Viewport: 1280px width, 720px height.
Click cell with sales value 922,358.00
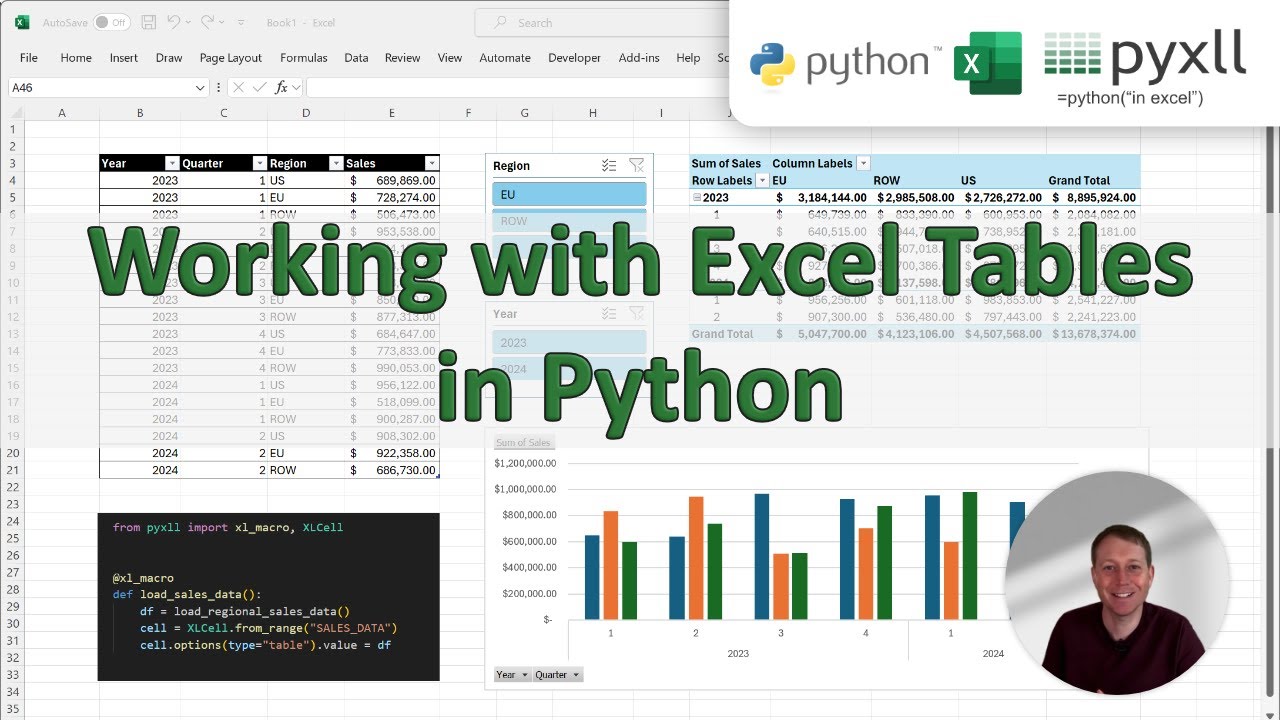coord(392,453)
